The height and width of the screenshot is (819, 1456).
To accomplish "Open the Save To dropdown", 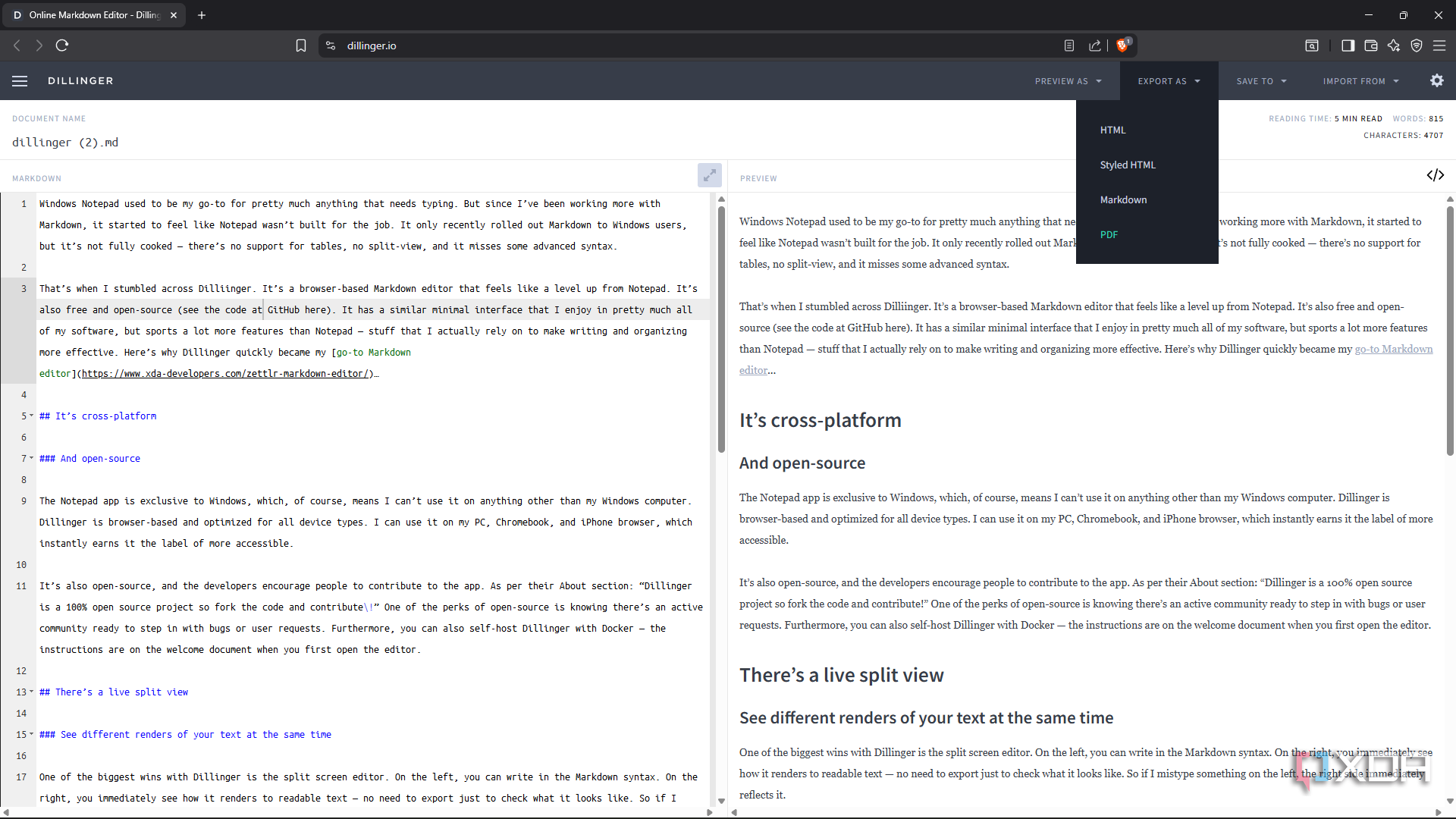I will click(1261, 81).
